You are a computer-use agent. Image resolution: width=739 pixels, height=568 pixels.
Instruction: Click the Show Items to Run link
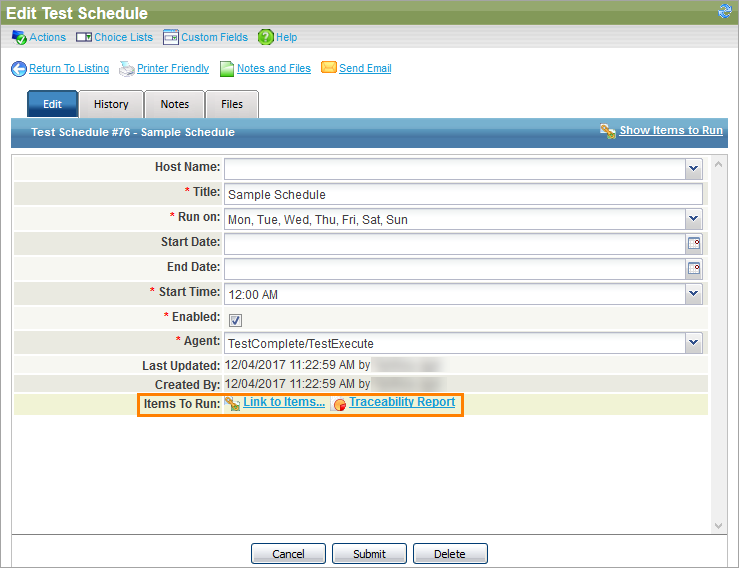[x=671, y=131]
